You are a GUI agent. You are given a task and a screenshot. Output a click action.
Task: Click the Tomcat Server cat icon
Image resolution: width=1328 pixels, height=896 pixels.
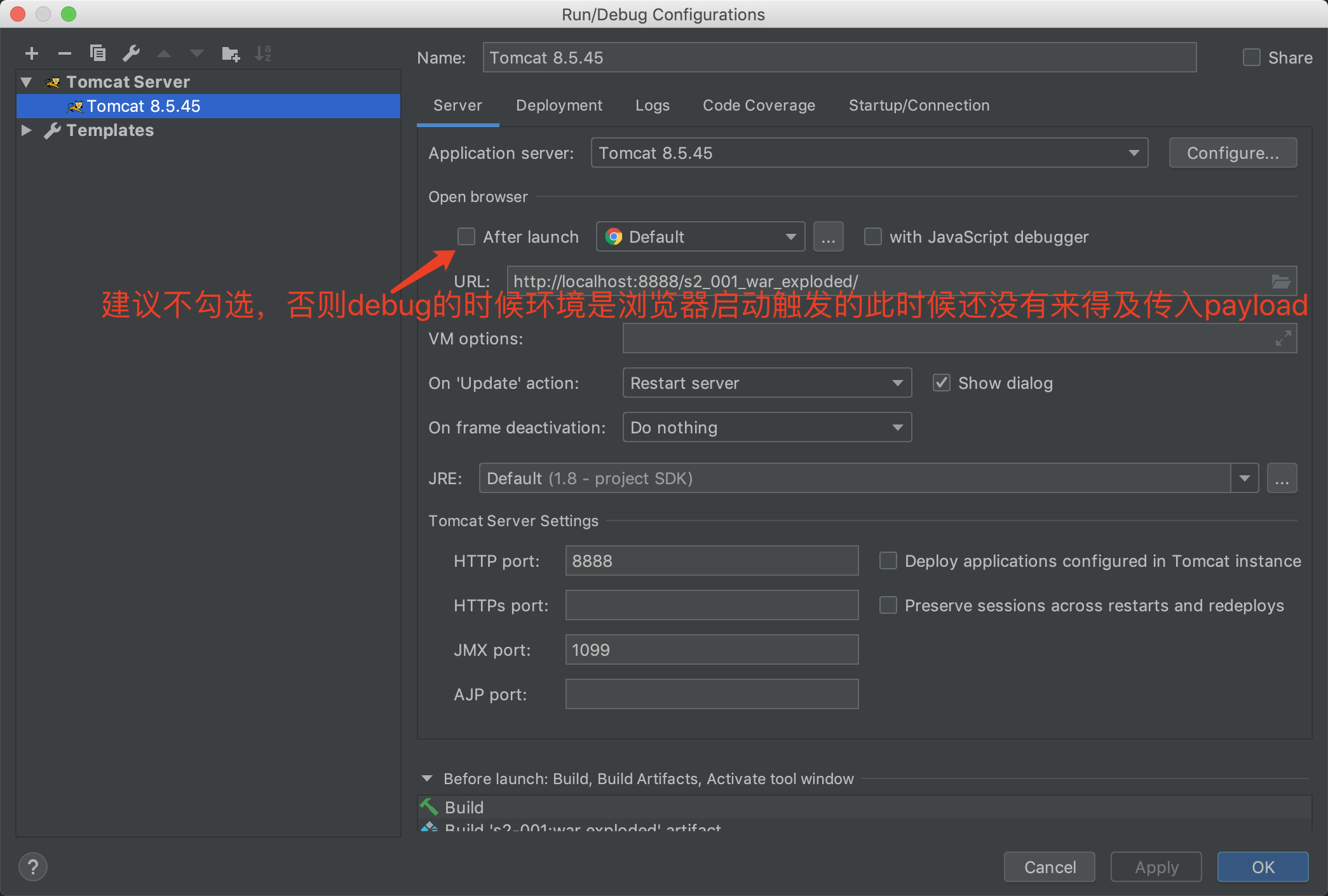click(53, 82)
